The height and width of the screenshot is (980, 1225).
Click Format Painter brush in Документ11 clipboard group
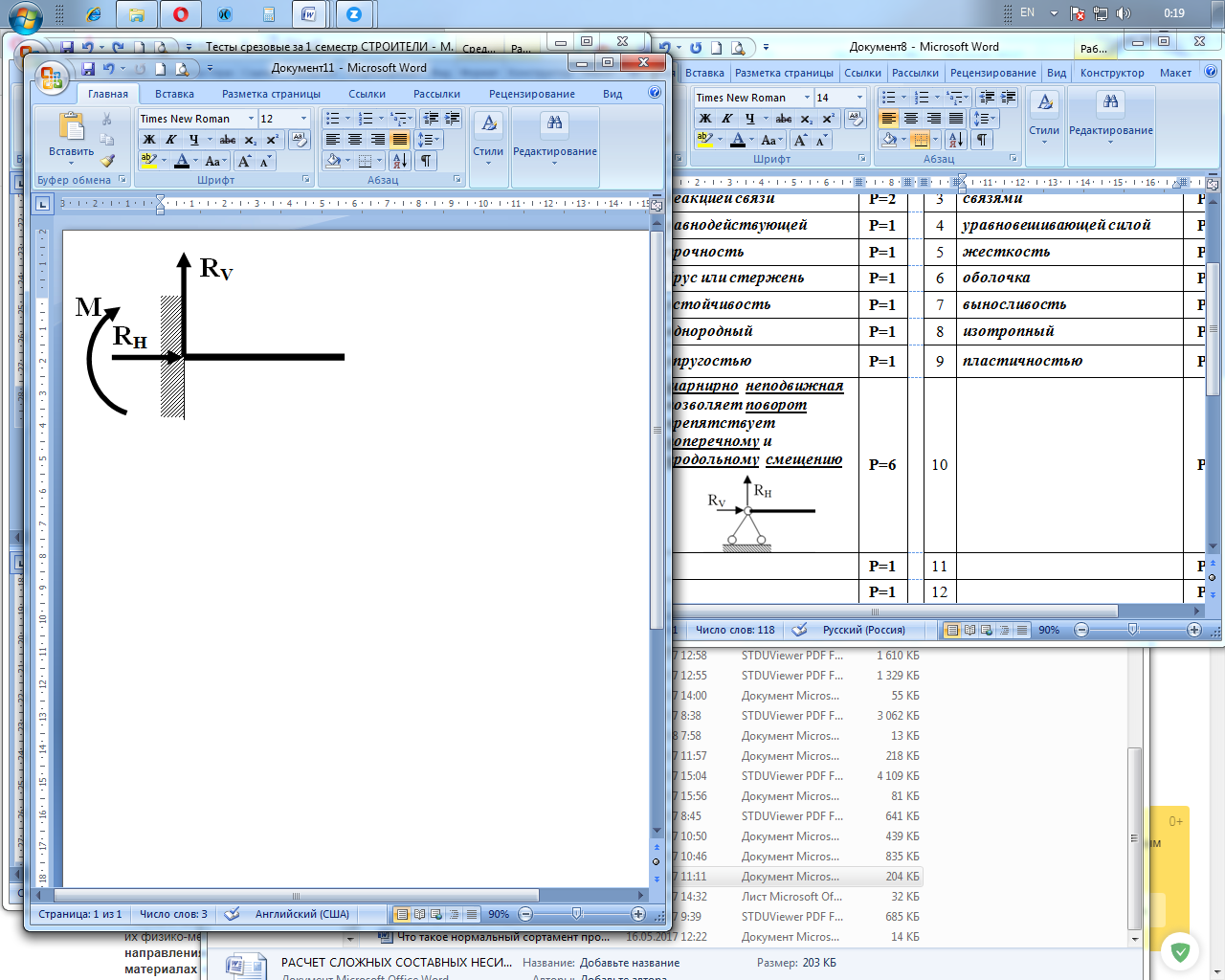(x=107, y=161)
